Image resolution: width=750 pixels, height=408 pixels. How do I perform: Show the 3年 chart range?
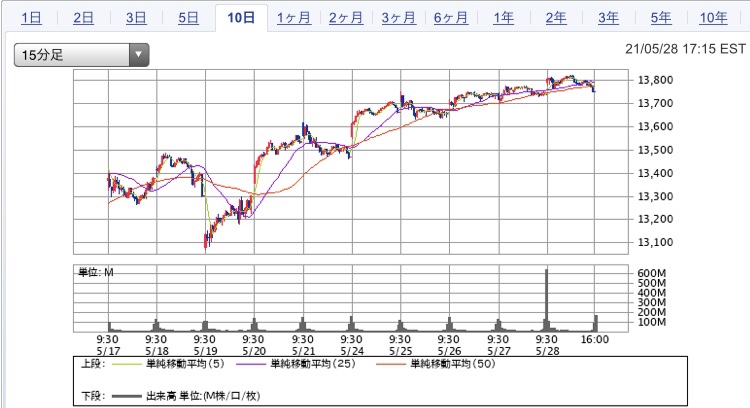608,18
